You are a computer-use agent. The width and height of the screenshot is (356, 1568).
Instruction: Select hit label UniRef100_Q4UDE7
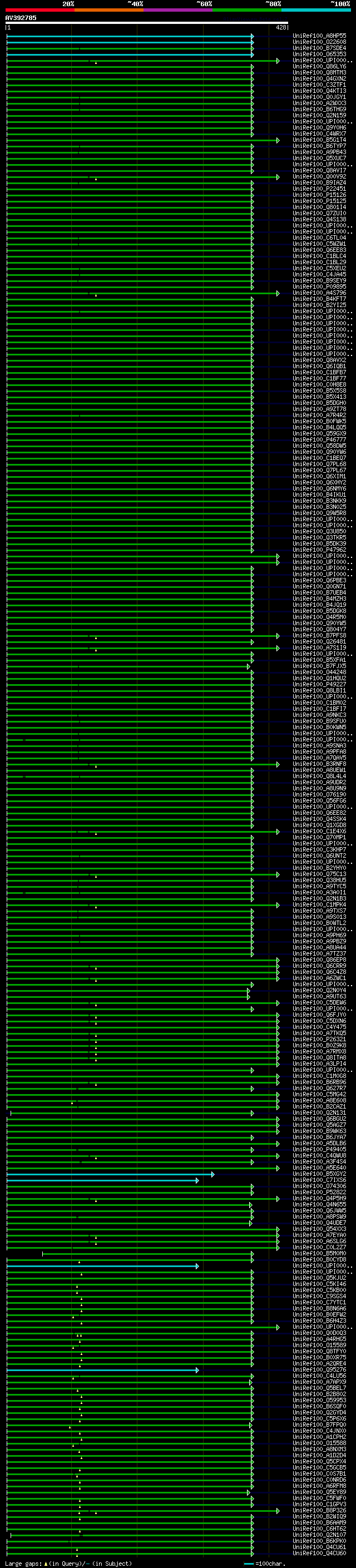(x=319, y=1222)
